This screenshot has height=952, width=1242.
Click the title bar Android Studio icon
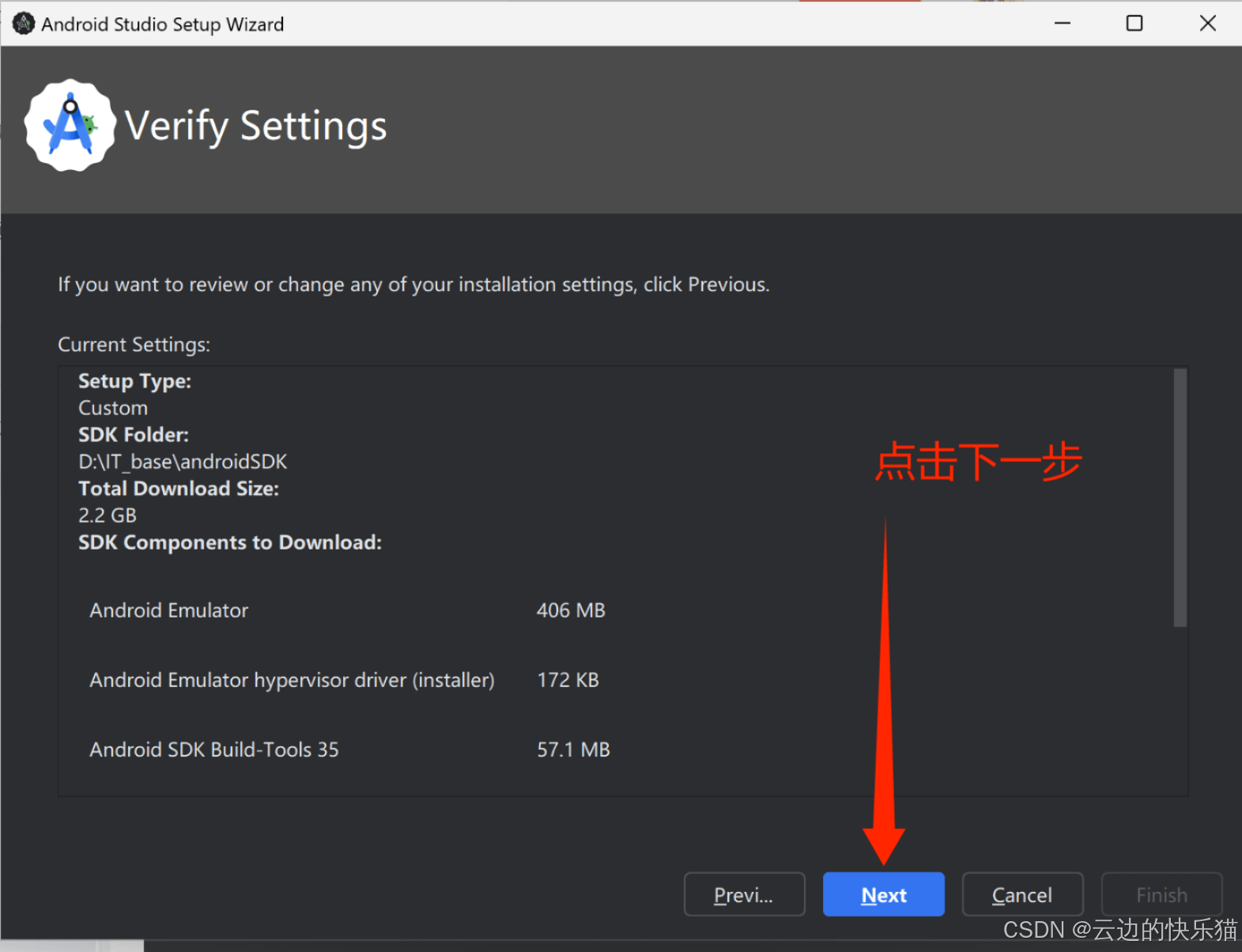24,24
